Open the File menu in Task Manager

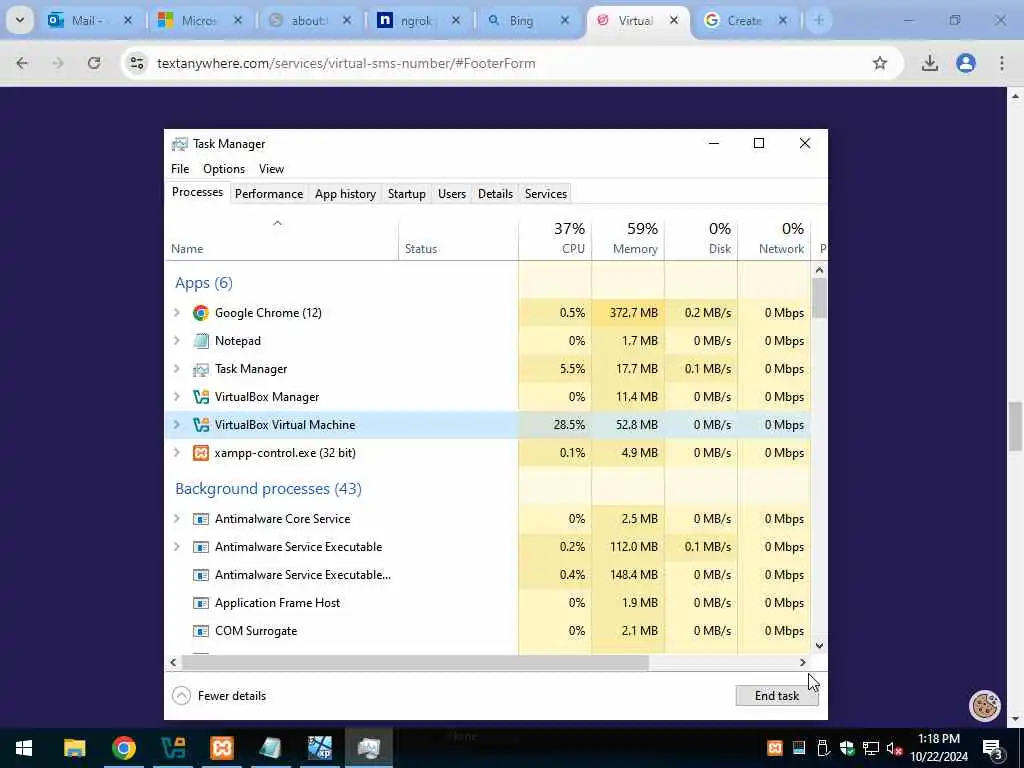180,169
